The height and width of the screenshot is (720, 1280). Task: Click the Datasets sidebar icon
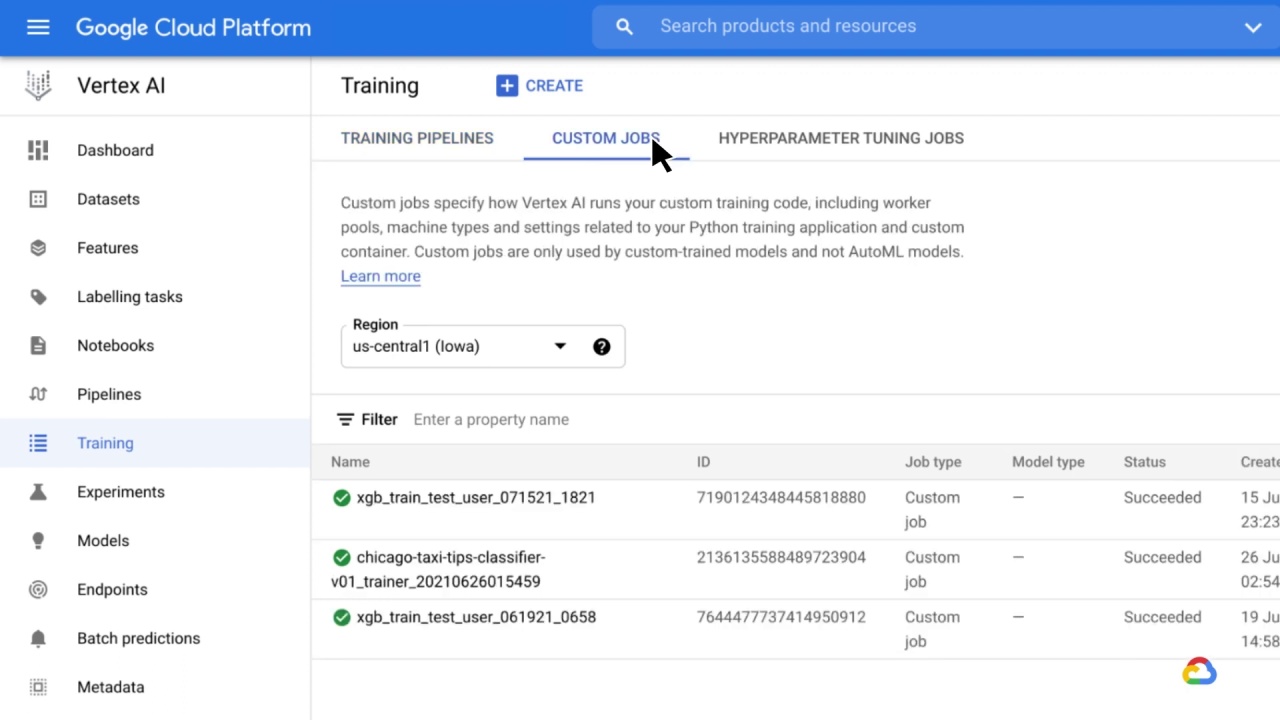click(x=38, y=199)
